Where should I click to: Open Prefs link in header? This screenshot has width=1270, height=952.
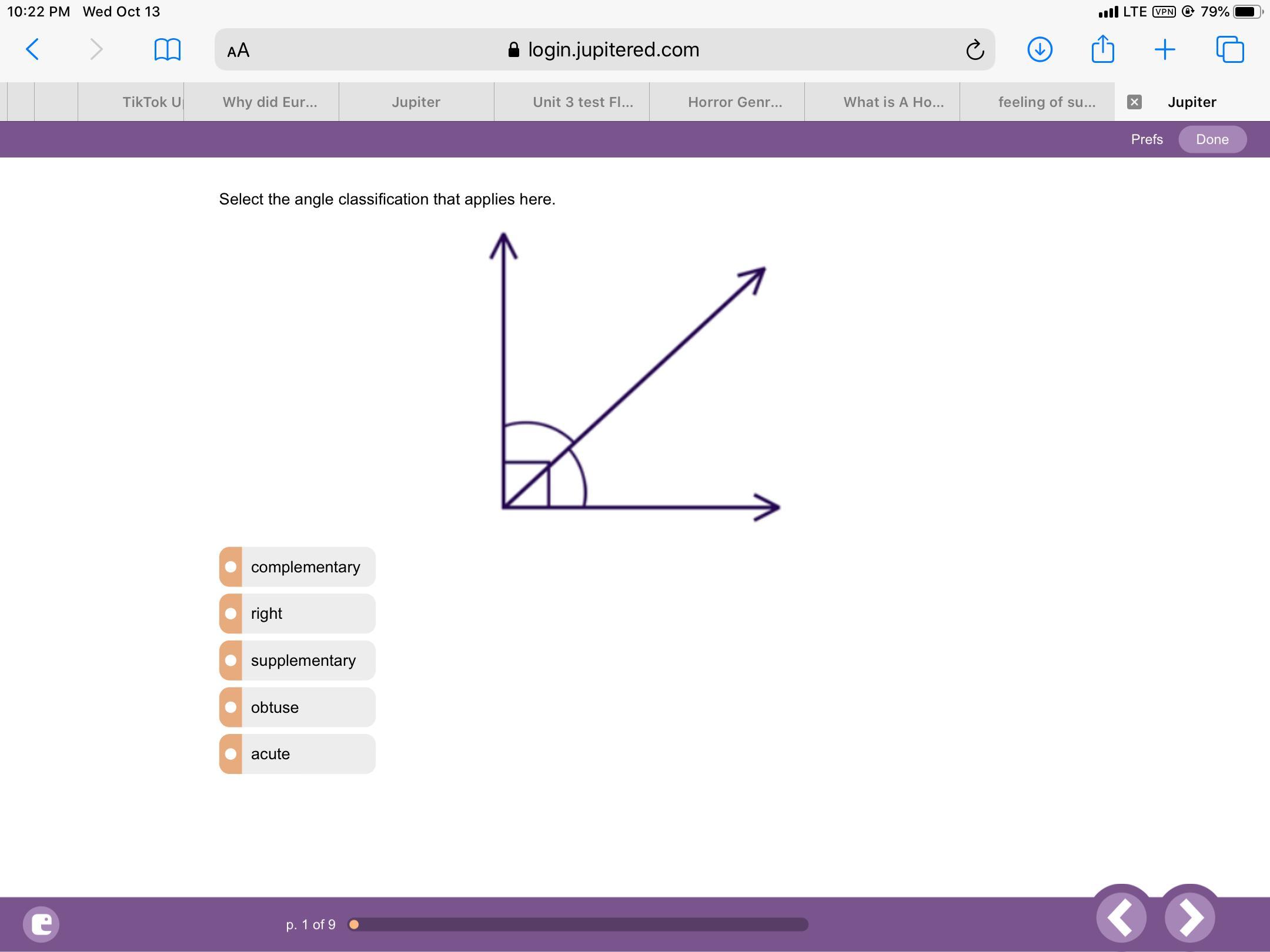pos(1147,139)
